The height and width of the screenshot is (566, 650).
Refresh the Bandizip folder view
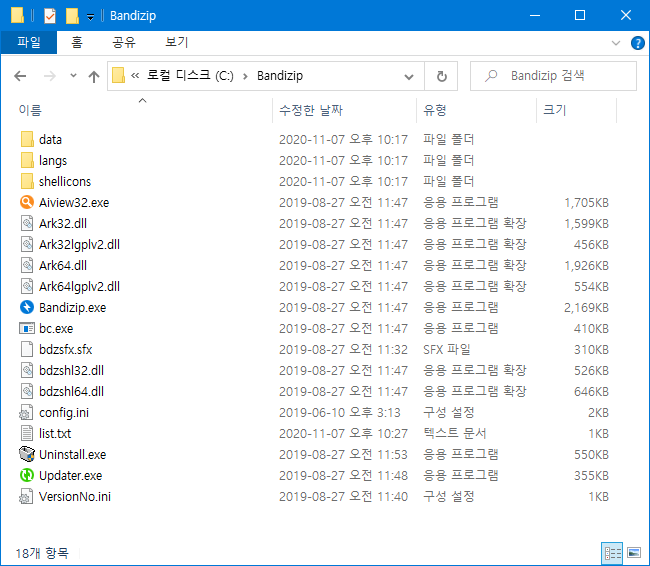click(x=441, y=76)
